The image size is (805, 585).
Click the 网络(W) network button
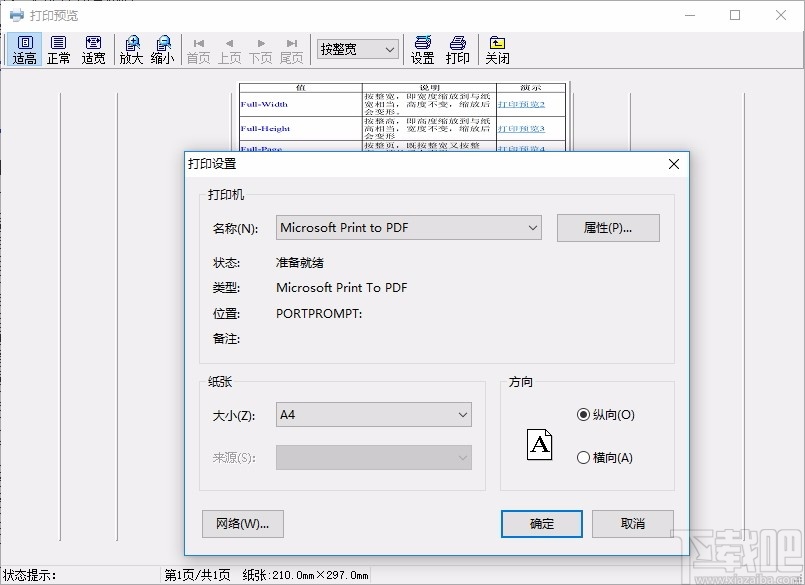pos(242,523)
